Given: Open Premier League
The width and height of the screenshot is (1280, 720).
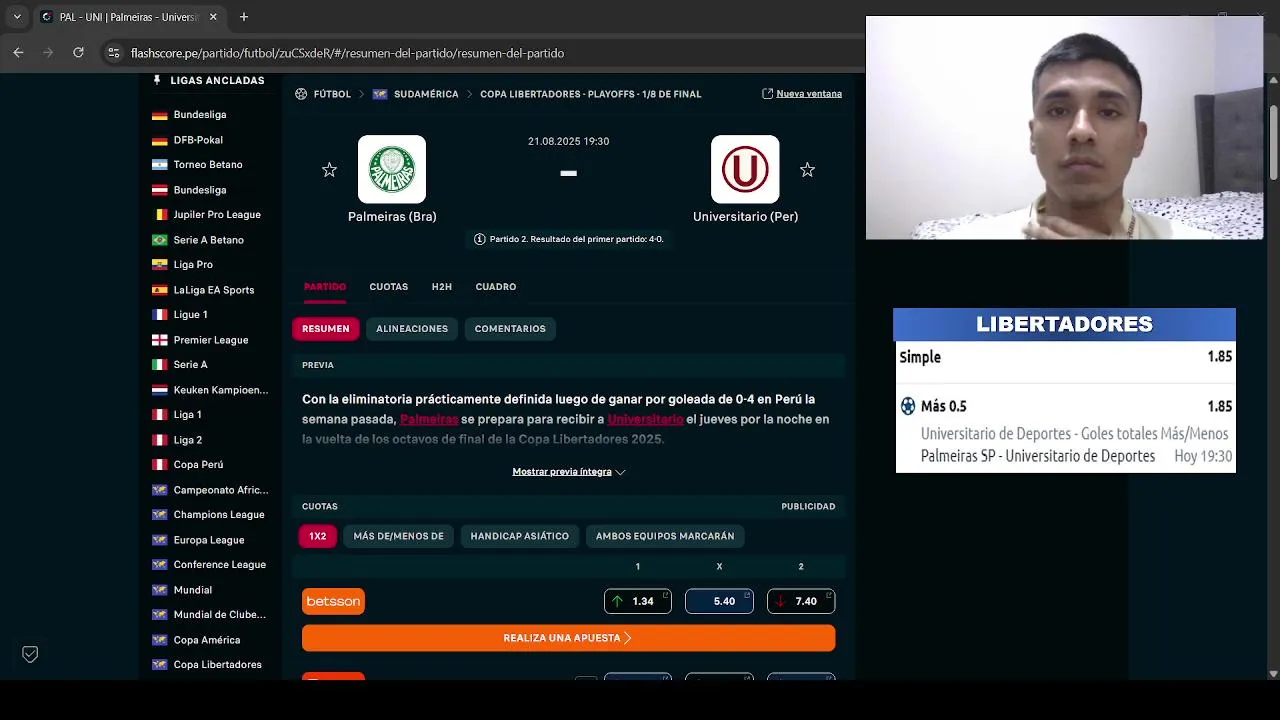Looking at the screenshot, I should click(x=211, y=340).
